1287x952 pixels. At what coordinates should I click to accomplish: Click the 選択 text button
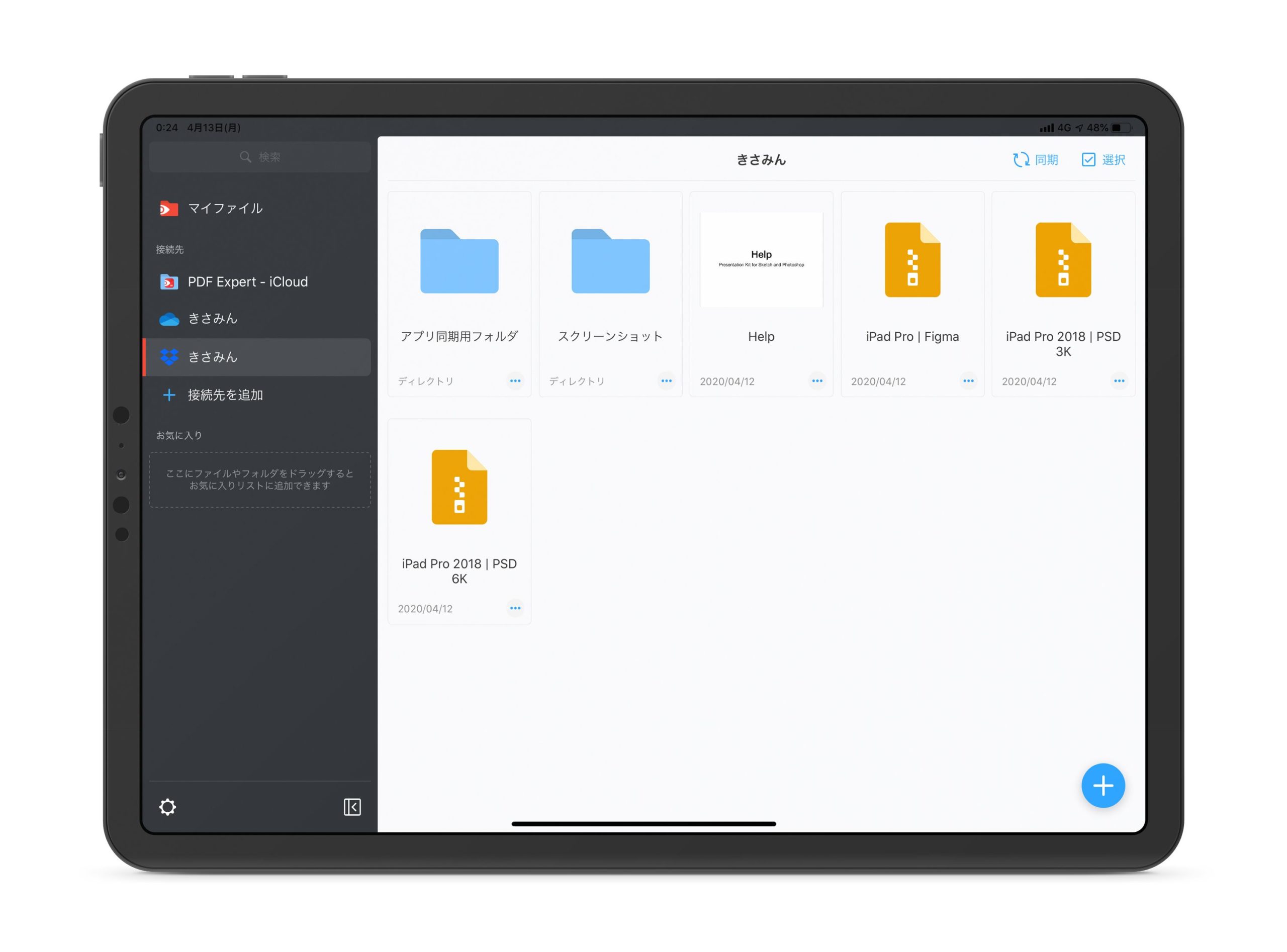click(x=1113, y=160)
